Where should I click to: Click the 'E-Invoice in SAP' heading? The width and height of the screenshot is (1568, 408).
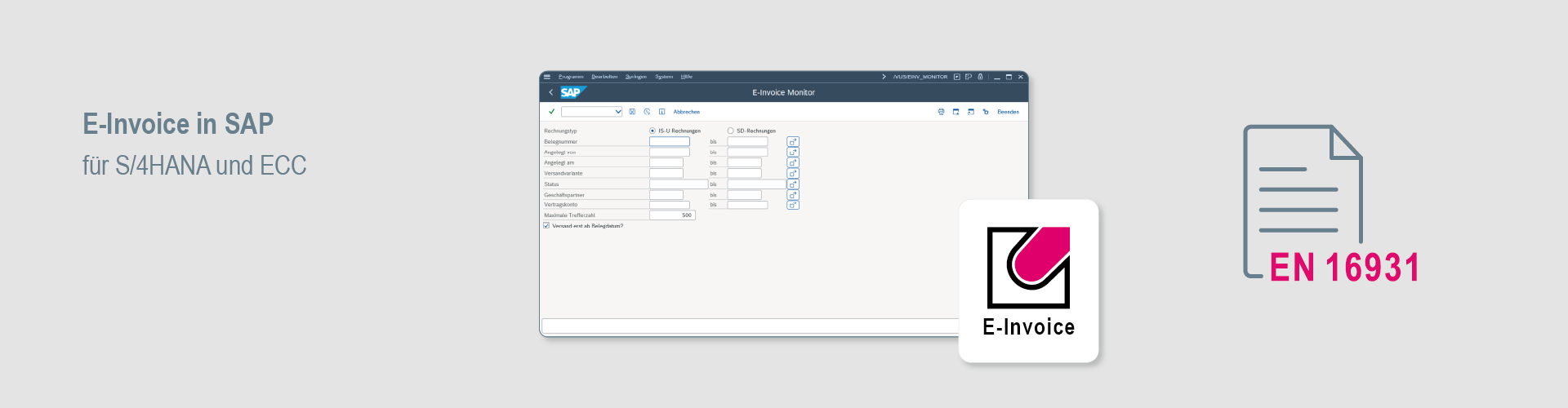point(178,124)
